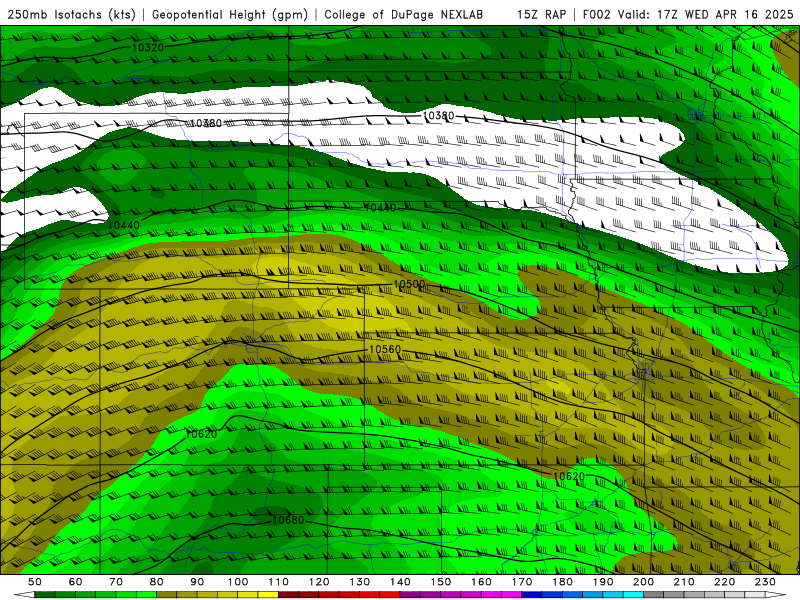This screenshot has width=800, height=600.
Task: Click the color bar label 170
Action: pyautogui.click(x=522, y=582)
